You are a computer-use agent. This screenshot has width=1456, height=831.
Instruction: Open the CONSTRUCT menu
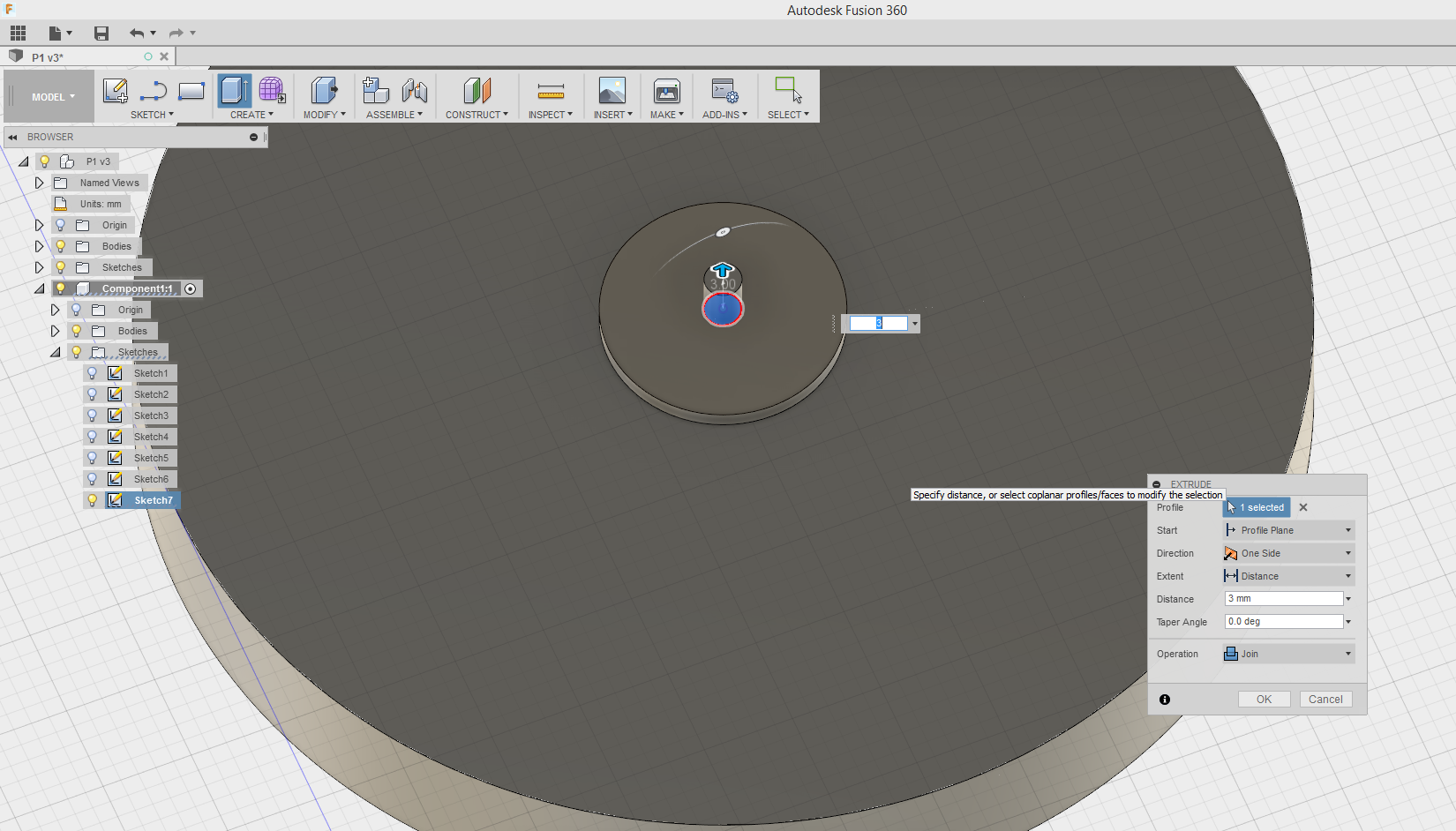[477, 115]
